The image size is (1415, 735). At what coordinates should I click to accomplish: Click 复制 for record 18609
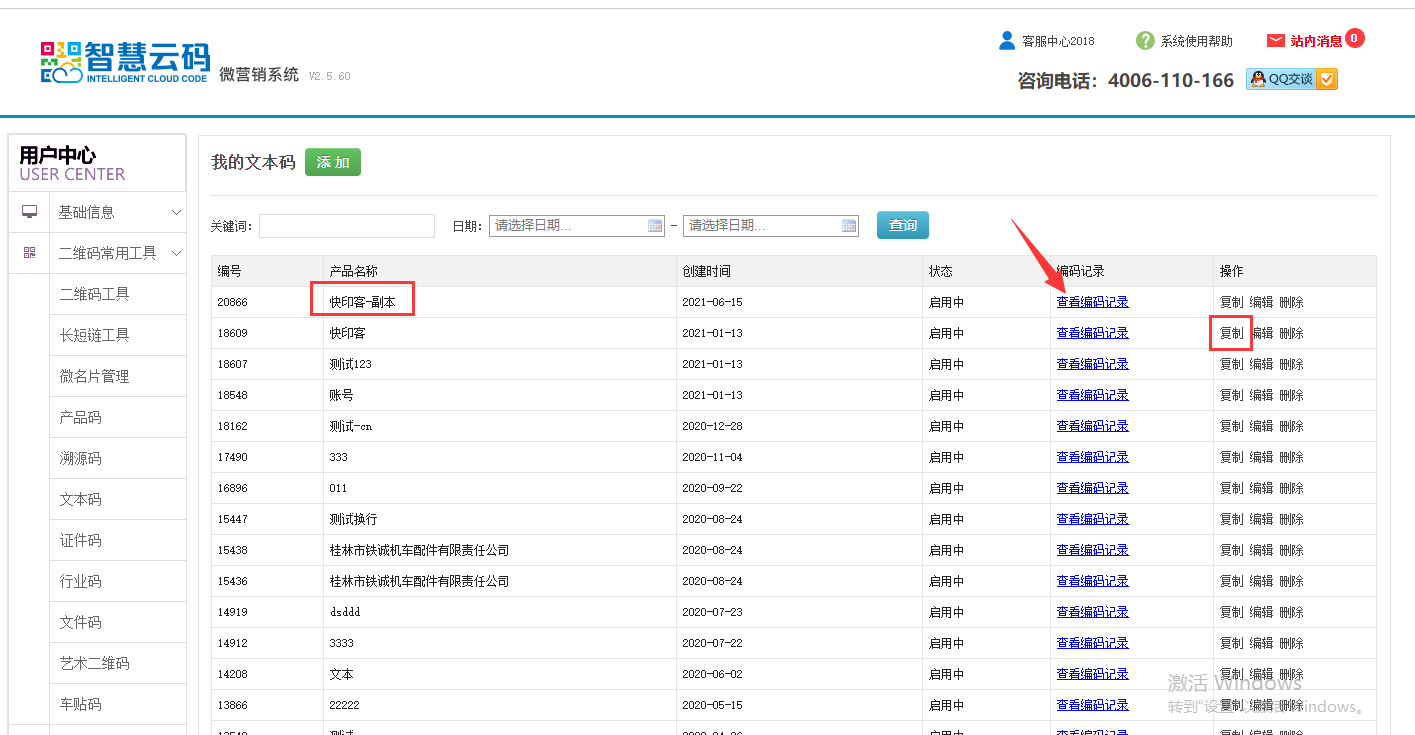click(x=1231, y=333)
